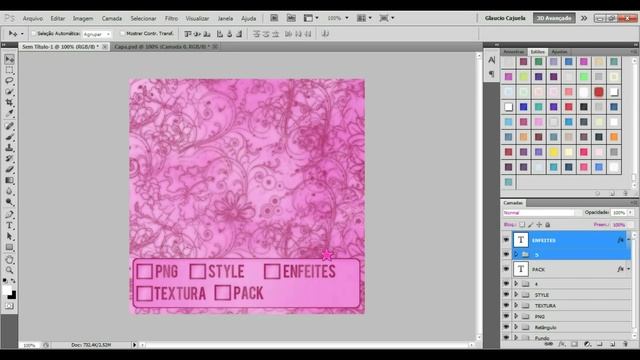The width and height of the screenshot is (640, 360).
Task: Select the Crop tool
Action: (x=9, y=102)
